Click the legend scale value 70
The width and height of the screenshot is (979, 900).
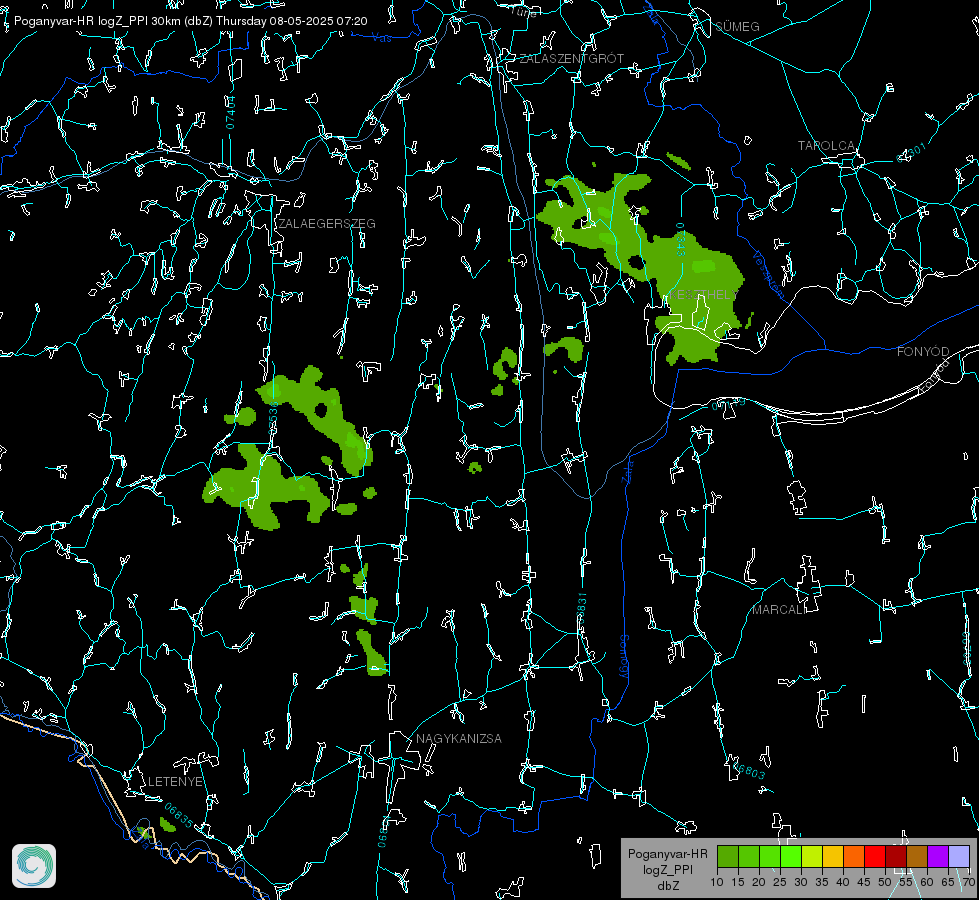[968, 882]
